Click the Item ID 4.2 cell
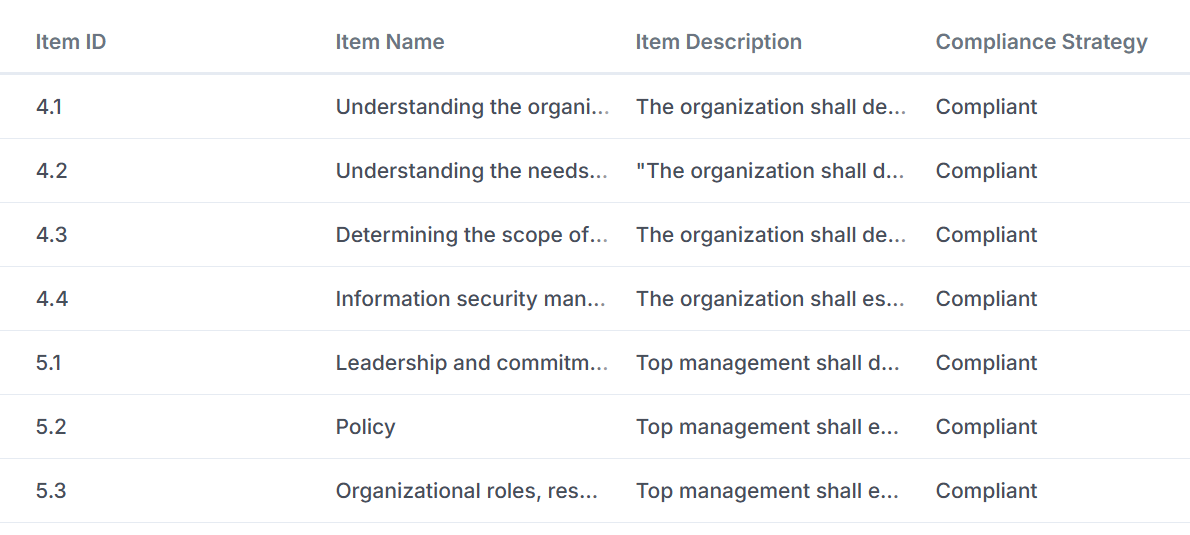1190x535 pixels. (x=52, y=171)
